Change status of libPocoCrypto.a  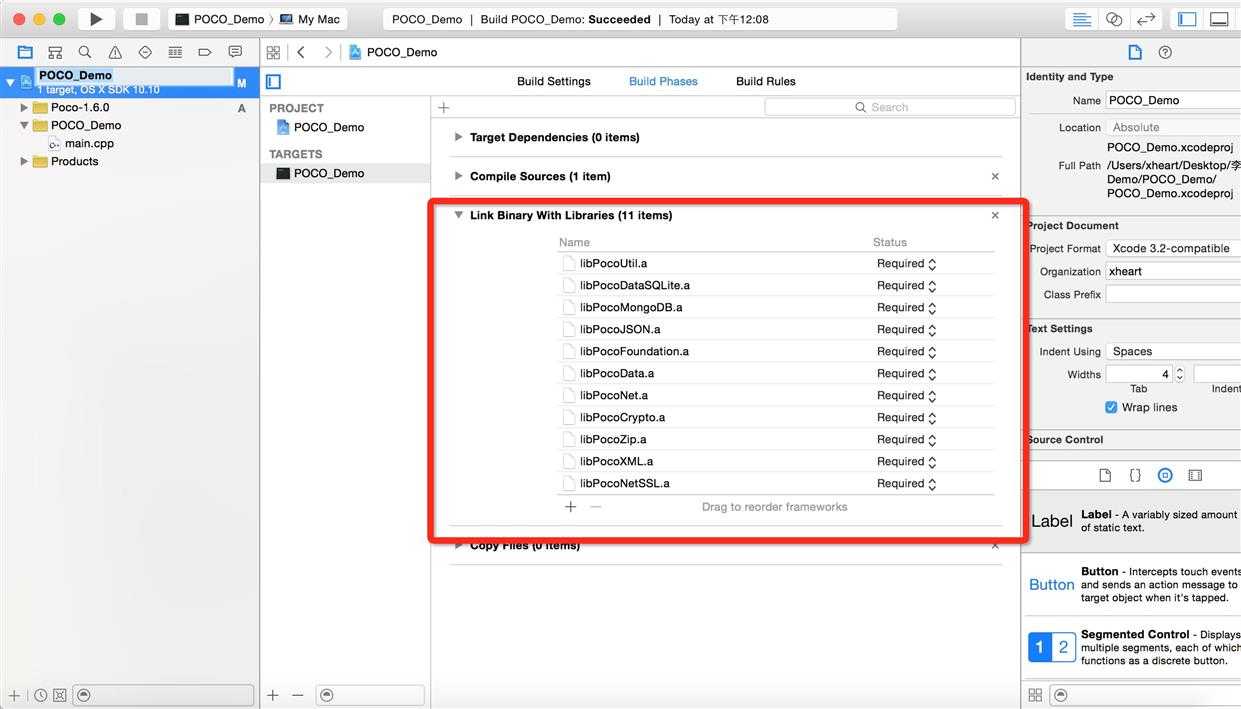click(907, 417)
